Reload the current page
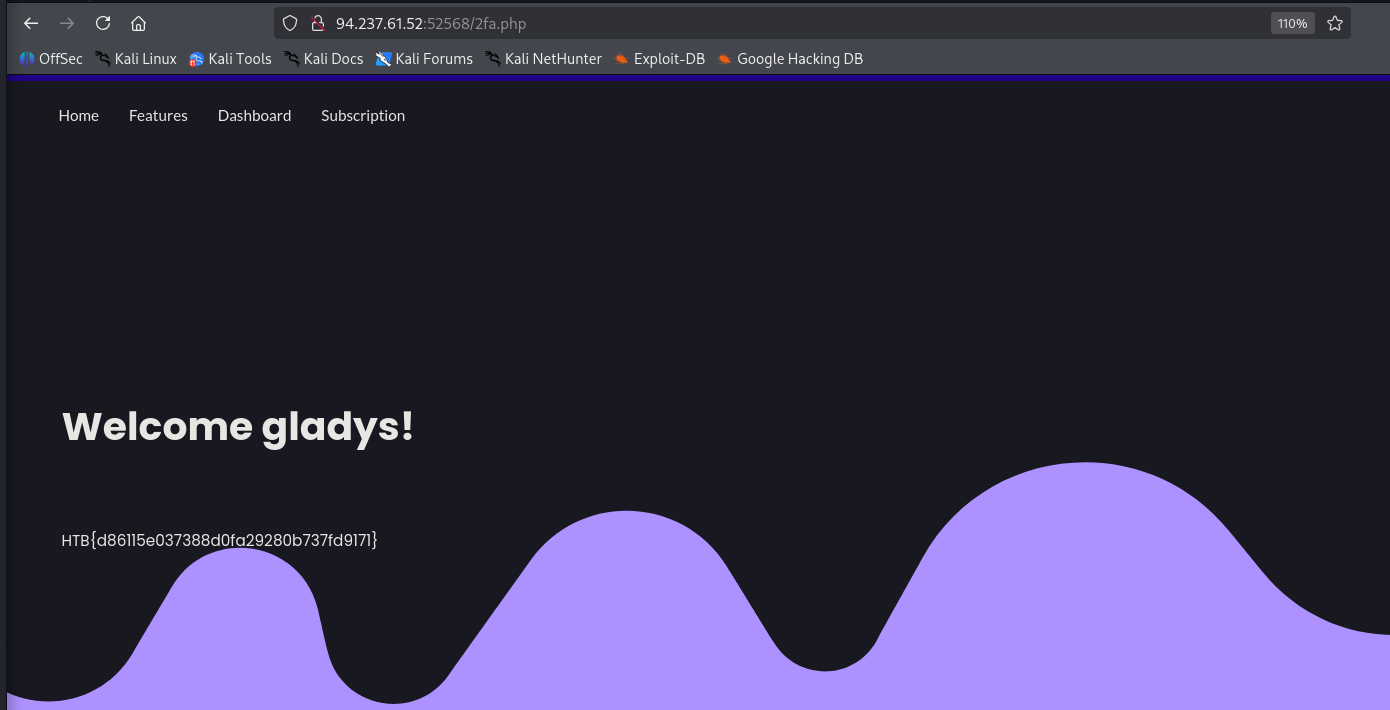The width and height of the screenshot is (1390, 710). coord(103,23)
